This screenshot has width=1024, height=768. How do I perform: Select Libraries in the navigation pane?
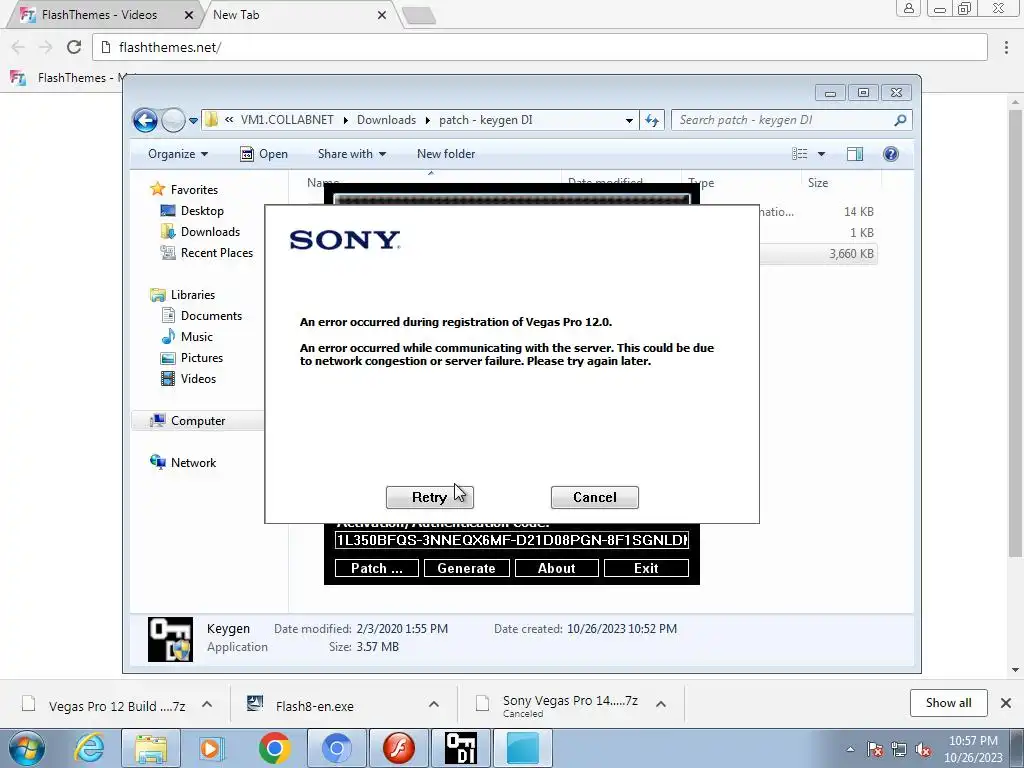[193, 295]
